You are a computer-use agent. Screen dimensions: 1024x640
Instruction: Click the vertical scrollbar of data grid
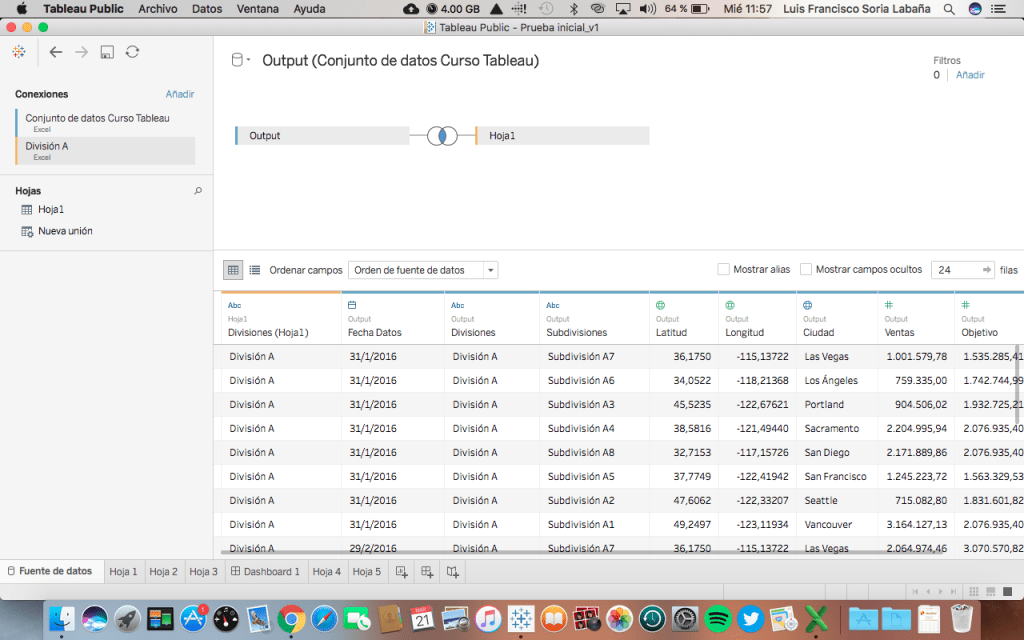click(1017, 383)
